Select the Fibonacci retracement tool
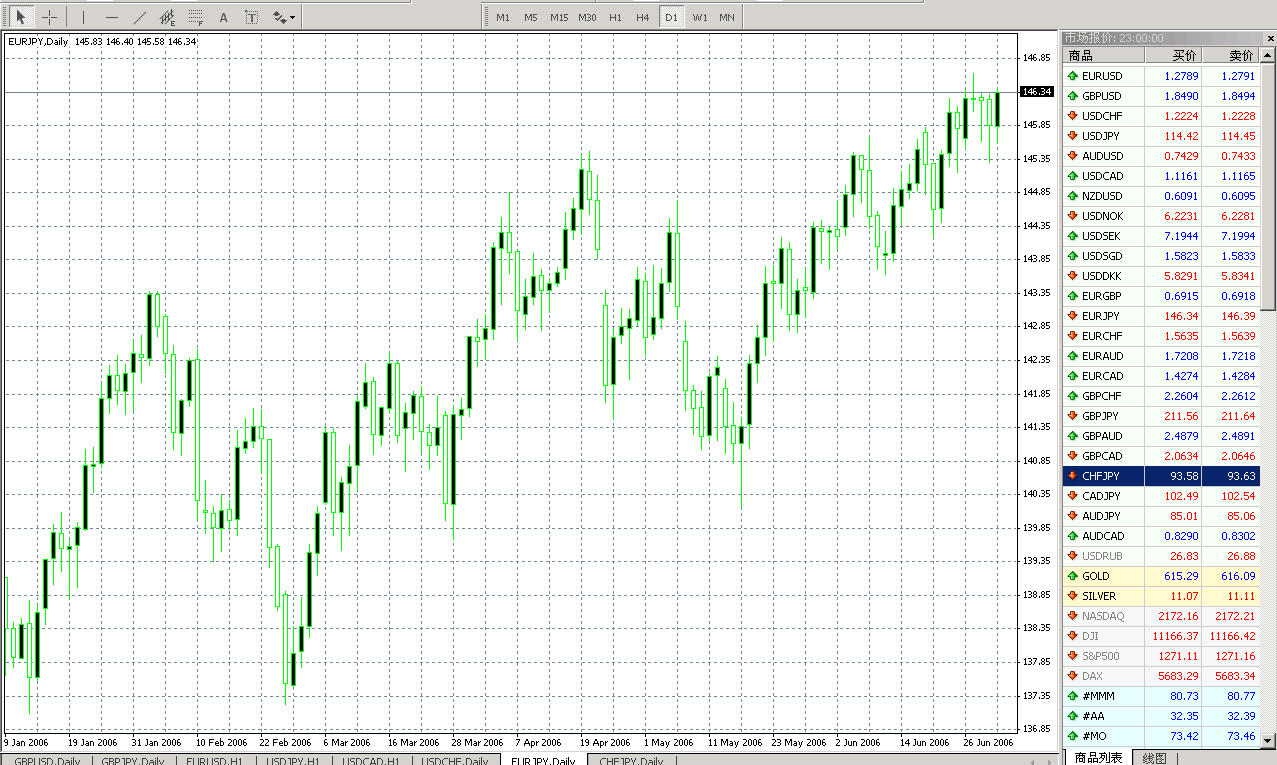This screenshot has width=1277, height=765. click(x=195, y=17)
